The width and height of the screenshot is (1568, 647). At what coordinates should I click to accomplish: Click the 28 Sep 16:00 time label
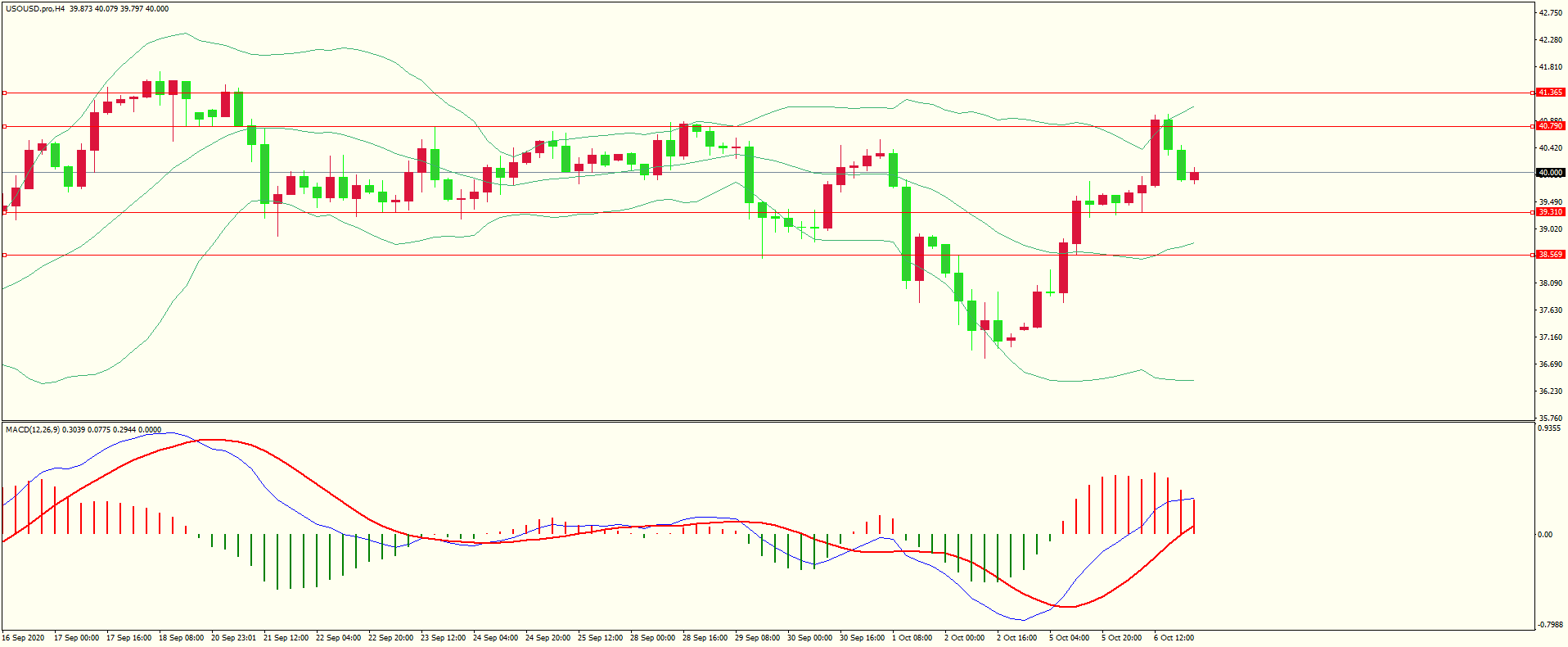(705, 638)
